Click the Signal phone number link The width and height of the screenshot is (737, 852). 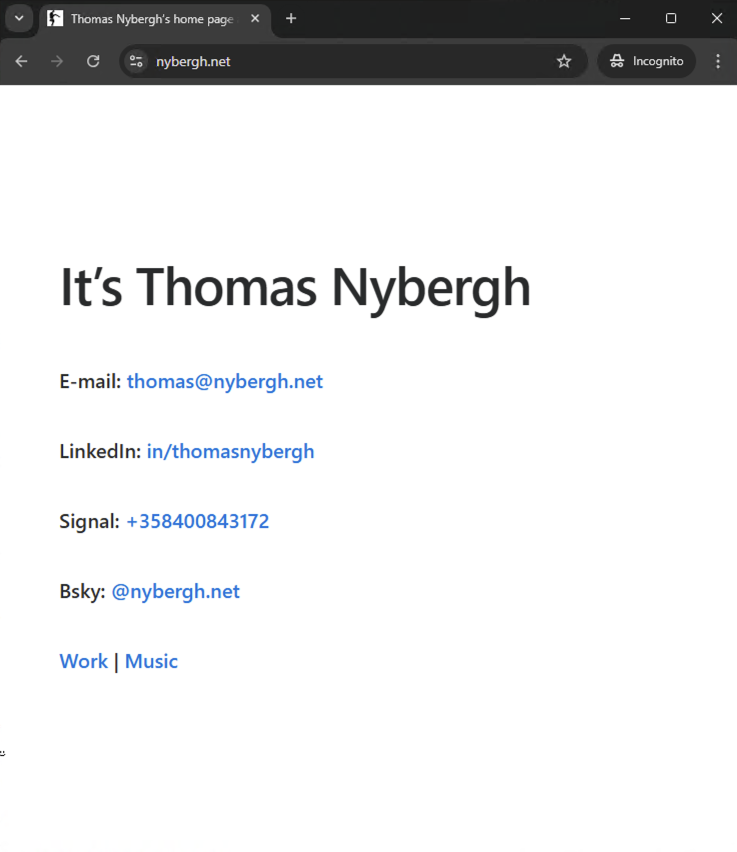coord(197,521)
